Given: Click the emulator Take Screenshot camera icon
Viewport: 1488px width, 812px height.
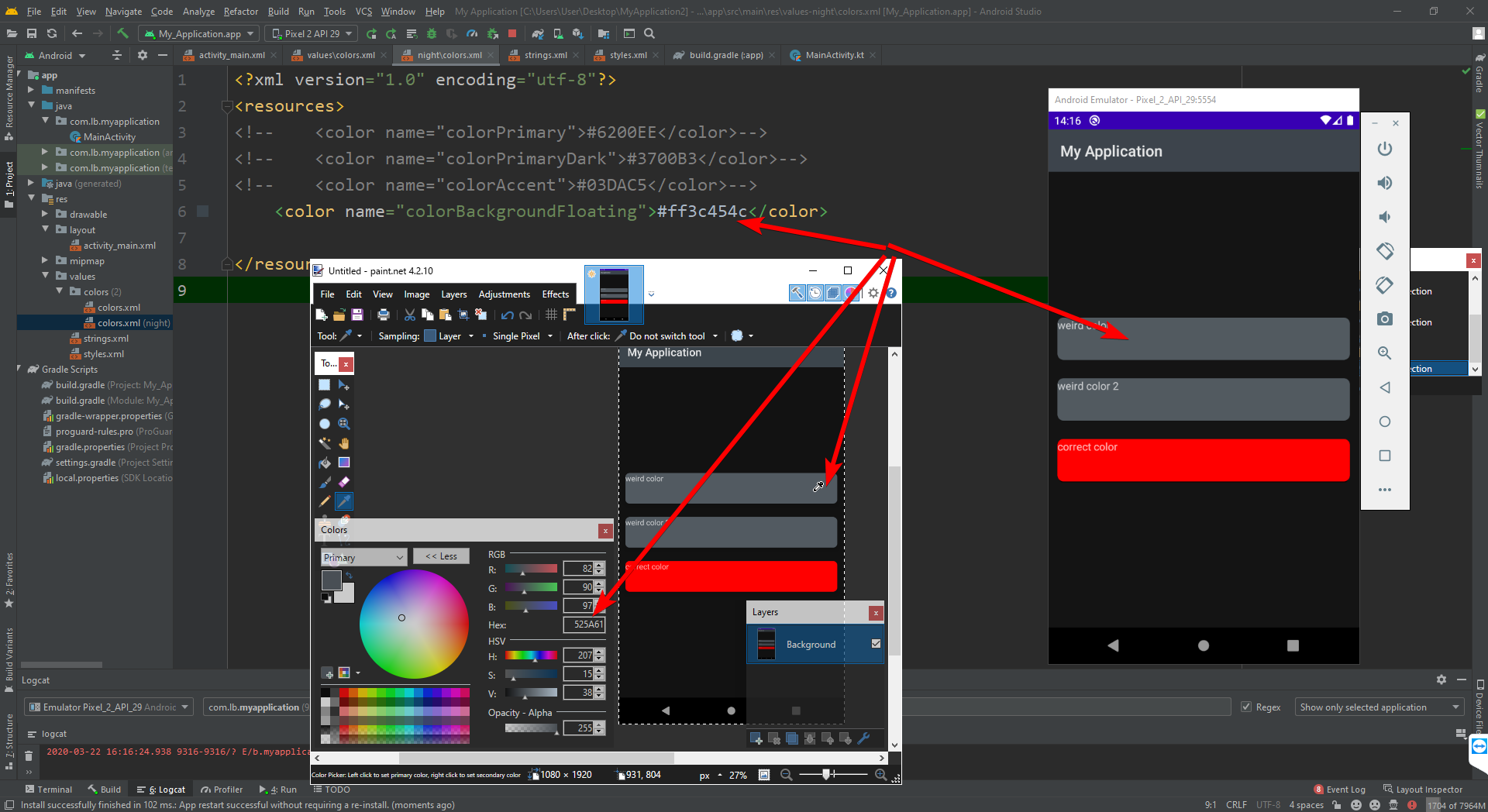Looking at the screenshot, I should click(x=1385, y=319).
